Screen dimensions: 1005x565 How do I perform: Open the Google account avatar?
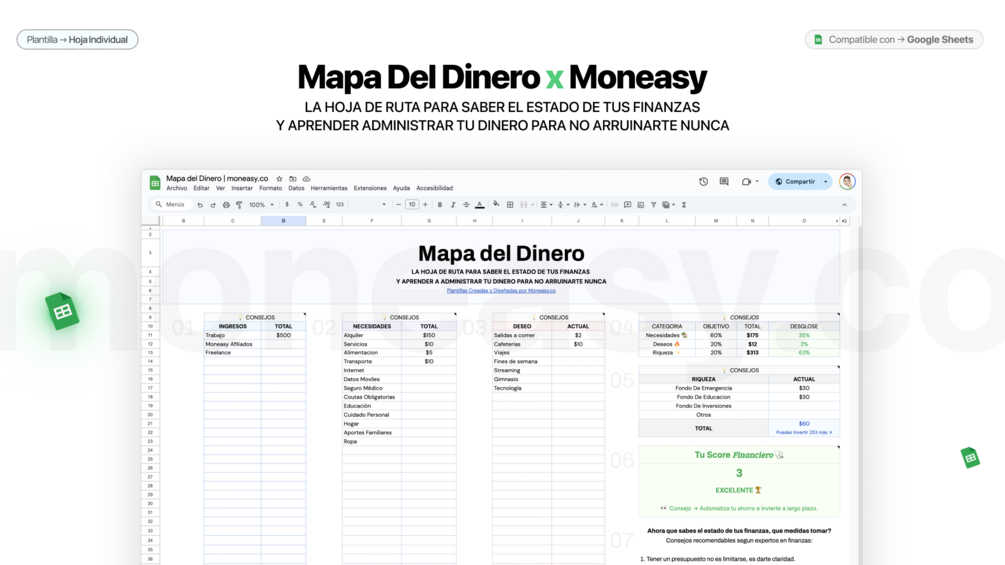(847, 181)
